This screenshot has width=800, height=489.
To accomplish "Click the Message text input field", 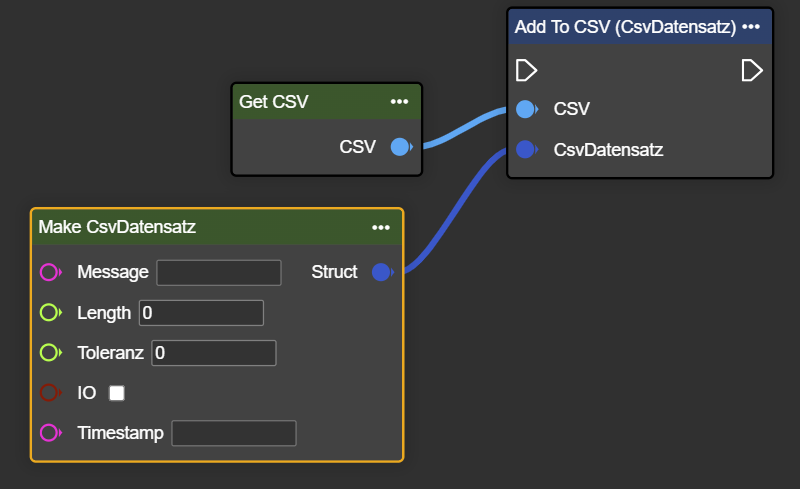I will tap(219, 272).
